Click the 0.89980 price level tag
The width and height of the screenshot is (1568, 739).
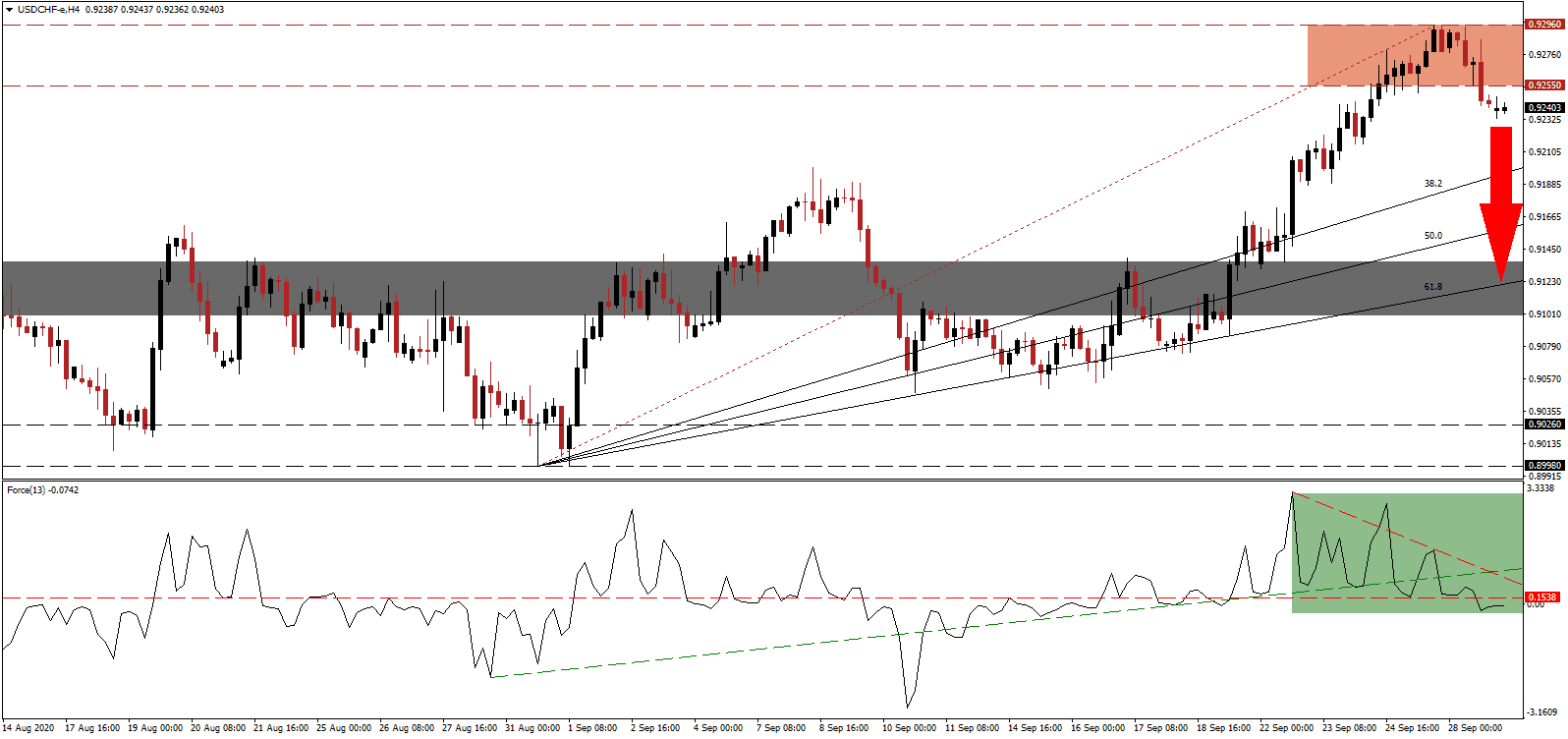point(1543,466)
